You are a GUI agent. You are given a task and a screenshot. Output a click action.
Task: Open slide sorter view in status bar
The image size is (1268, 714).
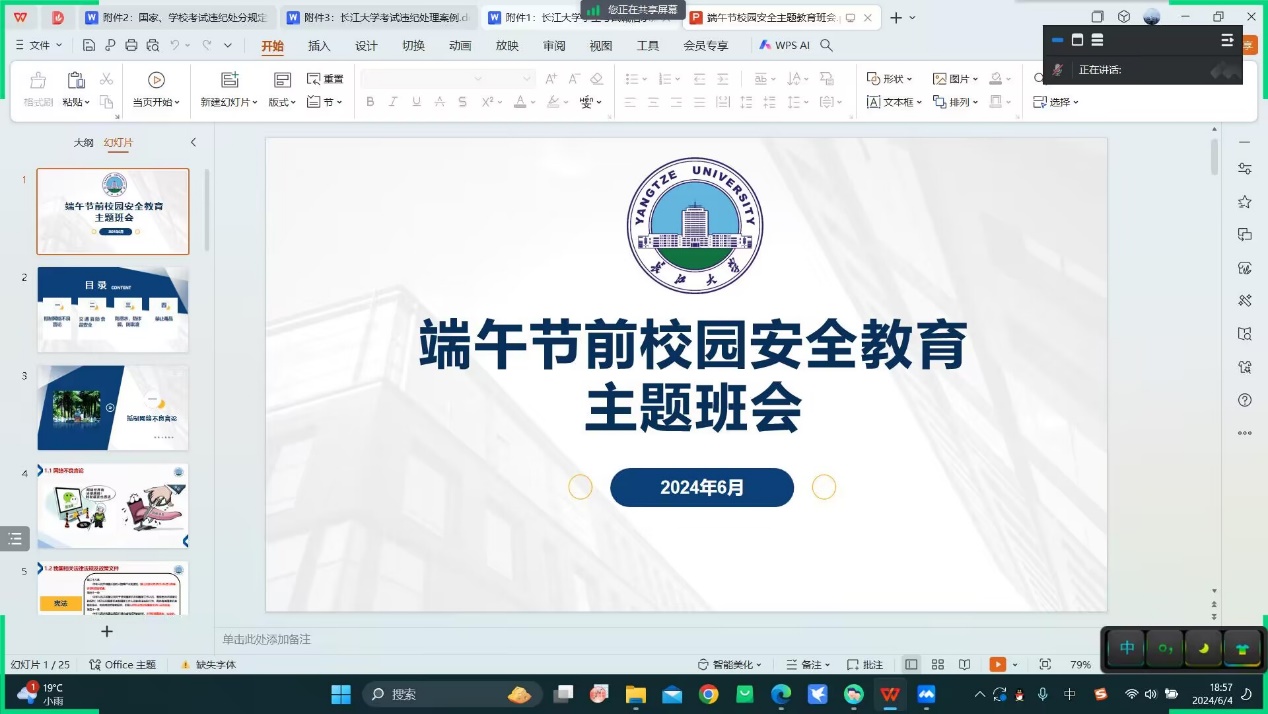pos(938,665)
